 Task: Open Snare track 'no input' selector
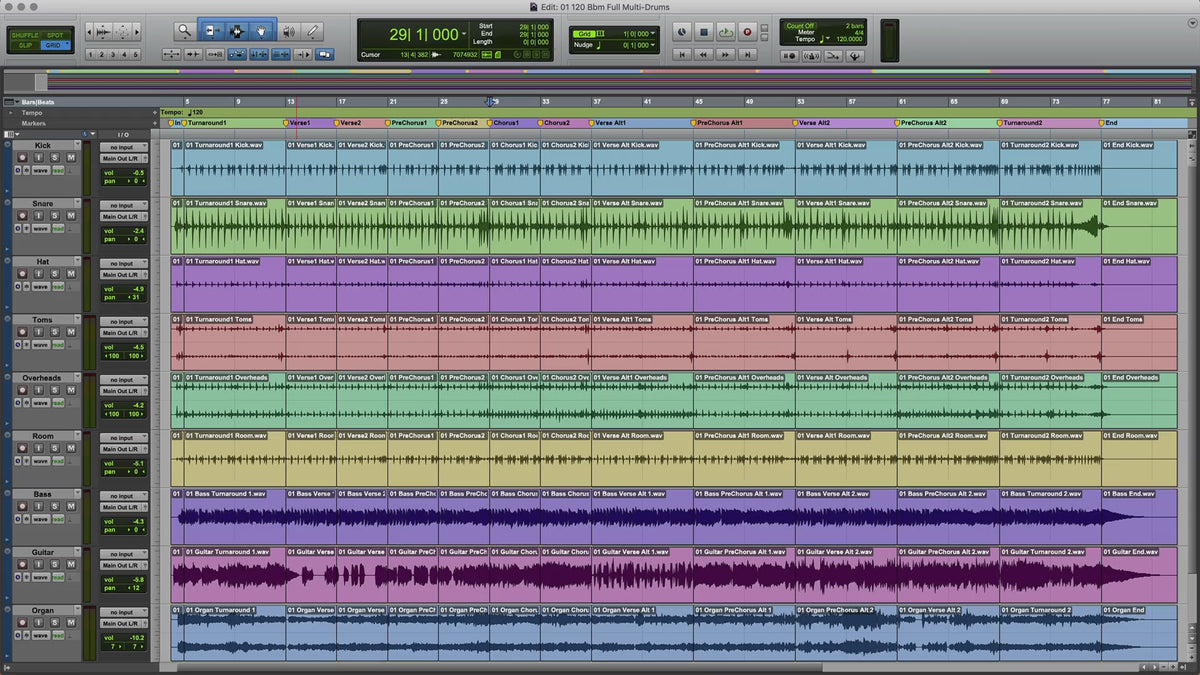tap(123, 206)
